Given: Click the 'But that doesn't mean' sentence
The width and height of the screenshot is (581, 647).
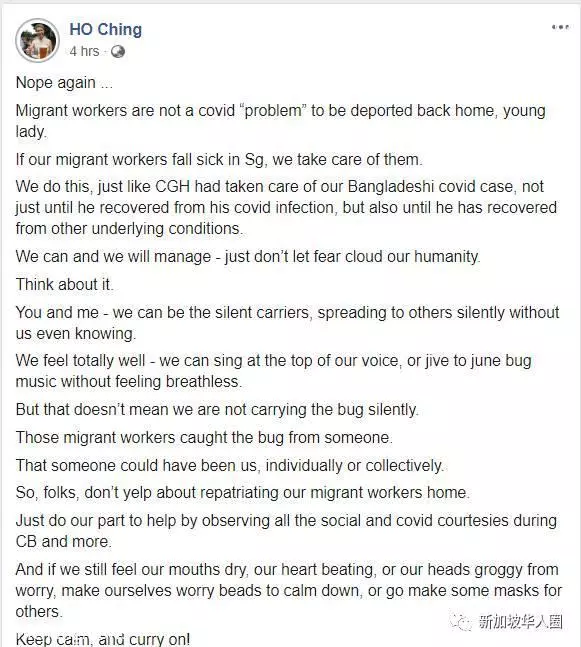Looking at the screenshot, I should (x=217, y=410).
